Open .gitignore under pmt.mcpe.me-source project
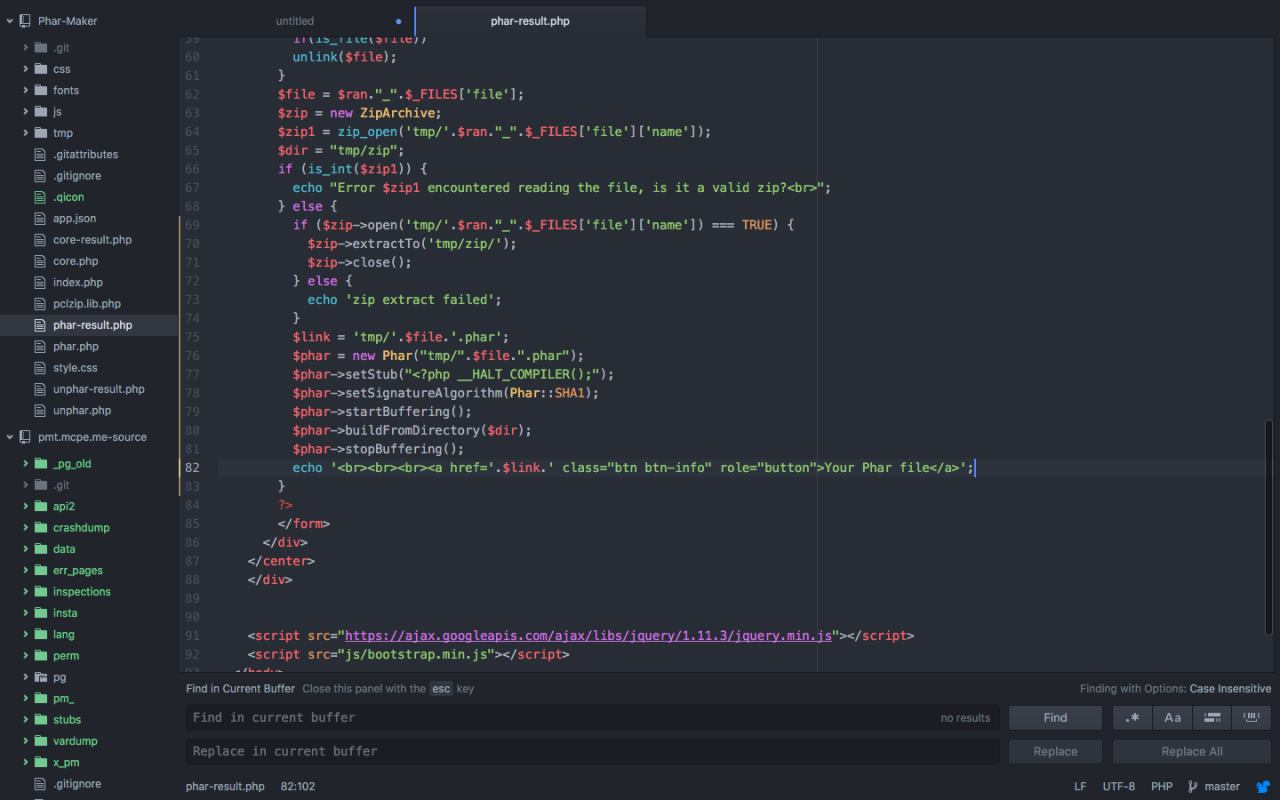1280x800 pixels. click(77, 784)
